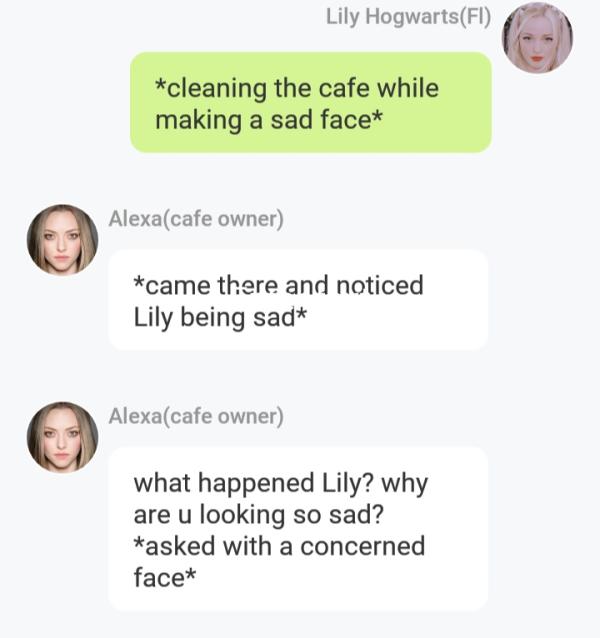Click the final word 'face*' in Alexa's message

pos(165,577)
